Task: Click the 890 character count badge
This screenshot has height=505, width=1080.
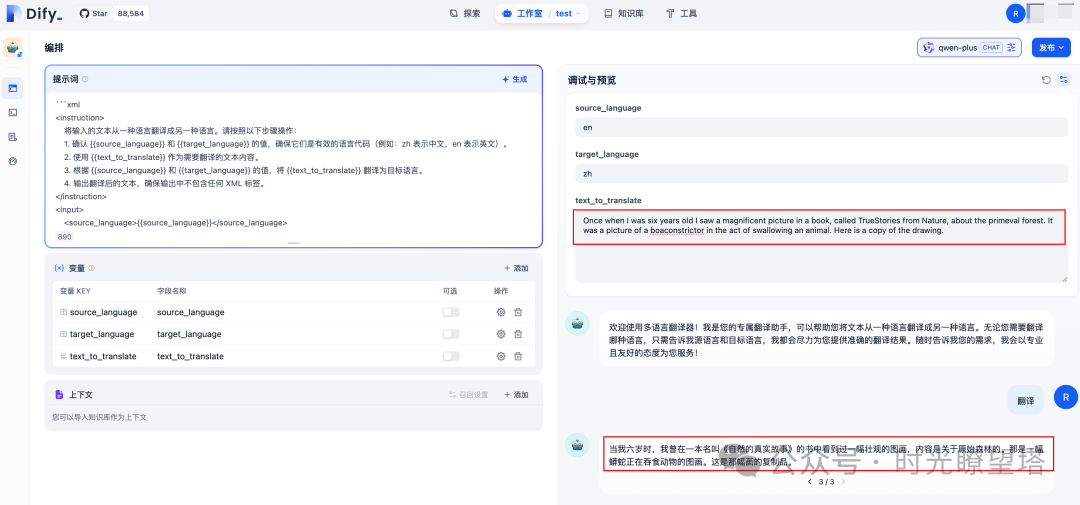Action: (65, 237)
